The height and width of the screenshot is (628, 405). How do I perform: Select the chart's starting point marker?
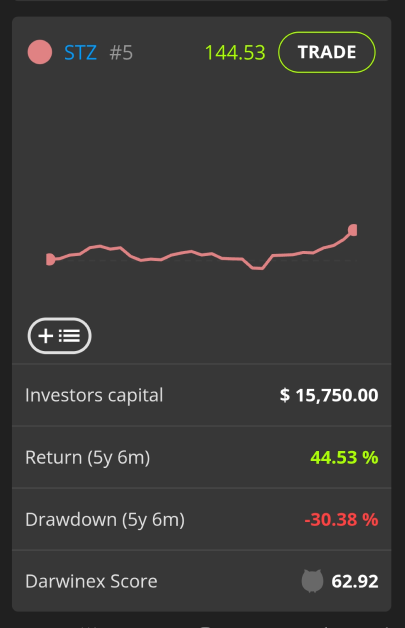pos(50,259)
